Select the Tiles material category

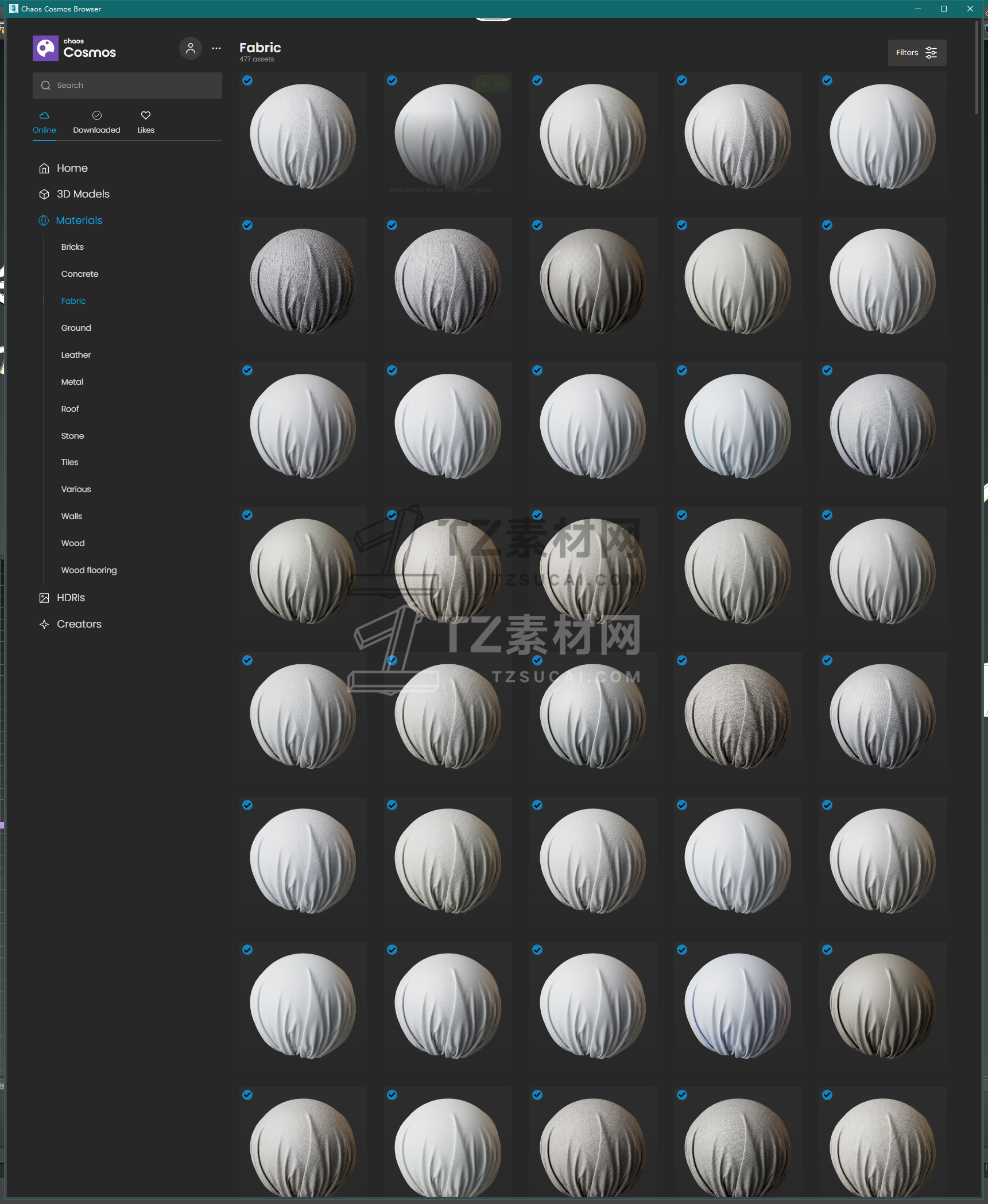pos(70,462)
